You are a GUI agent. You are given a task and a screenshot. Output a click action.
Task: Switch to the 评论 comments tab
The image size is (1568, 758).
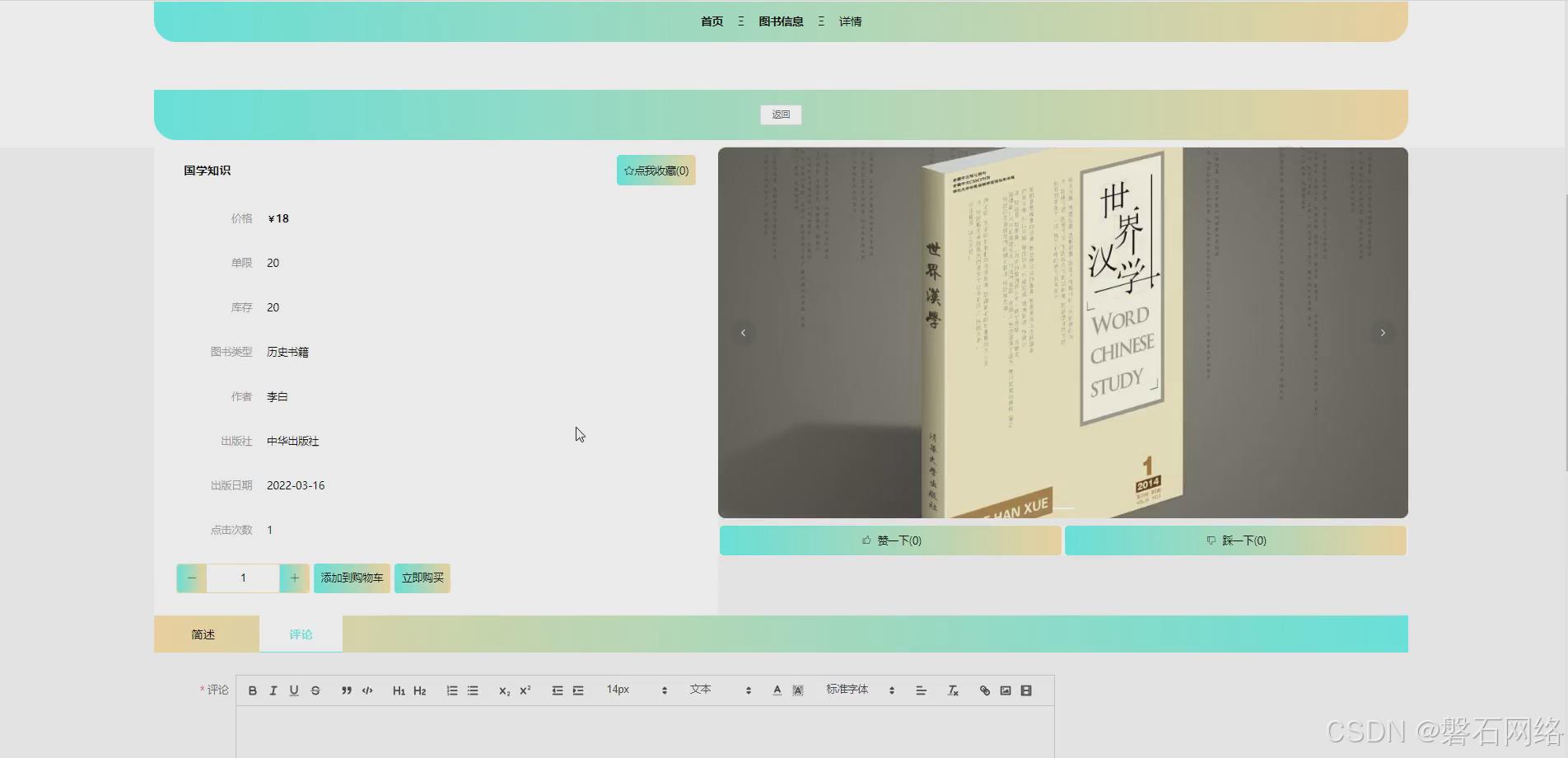[x=300, y=634]
